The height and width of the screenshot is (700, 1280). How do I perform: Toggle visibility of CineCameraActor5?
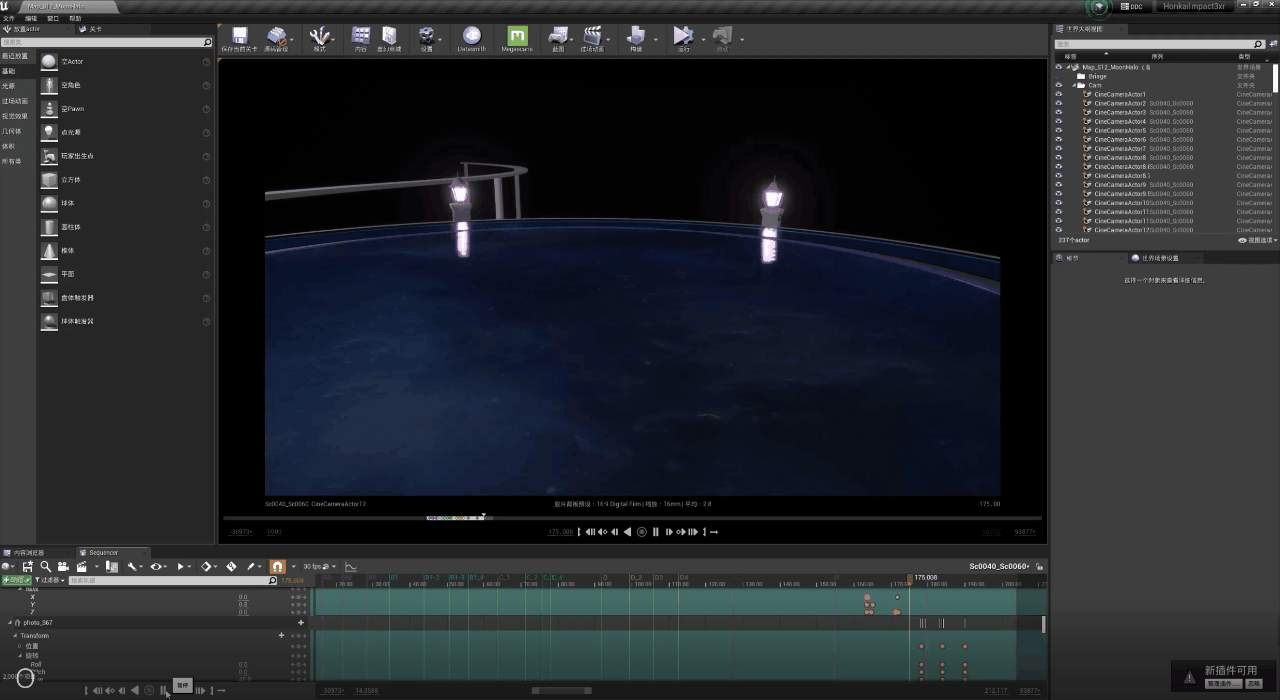(x=1059, y=130)
